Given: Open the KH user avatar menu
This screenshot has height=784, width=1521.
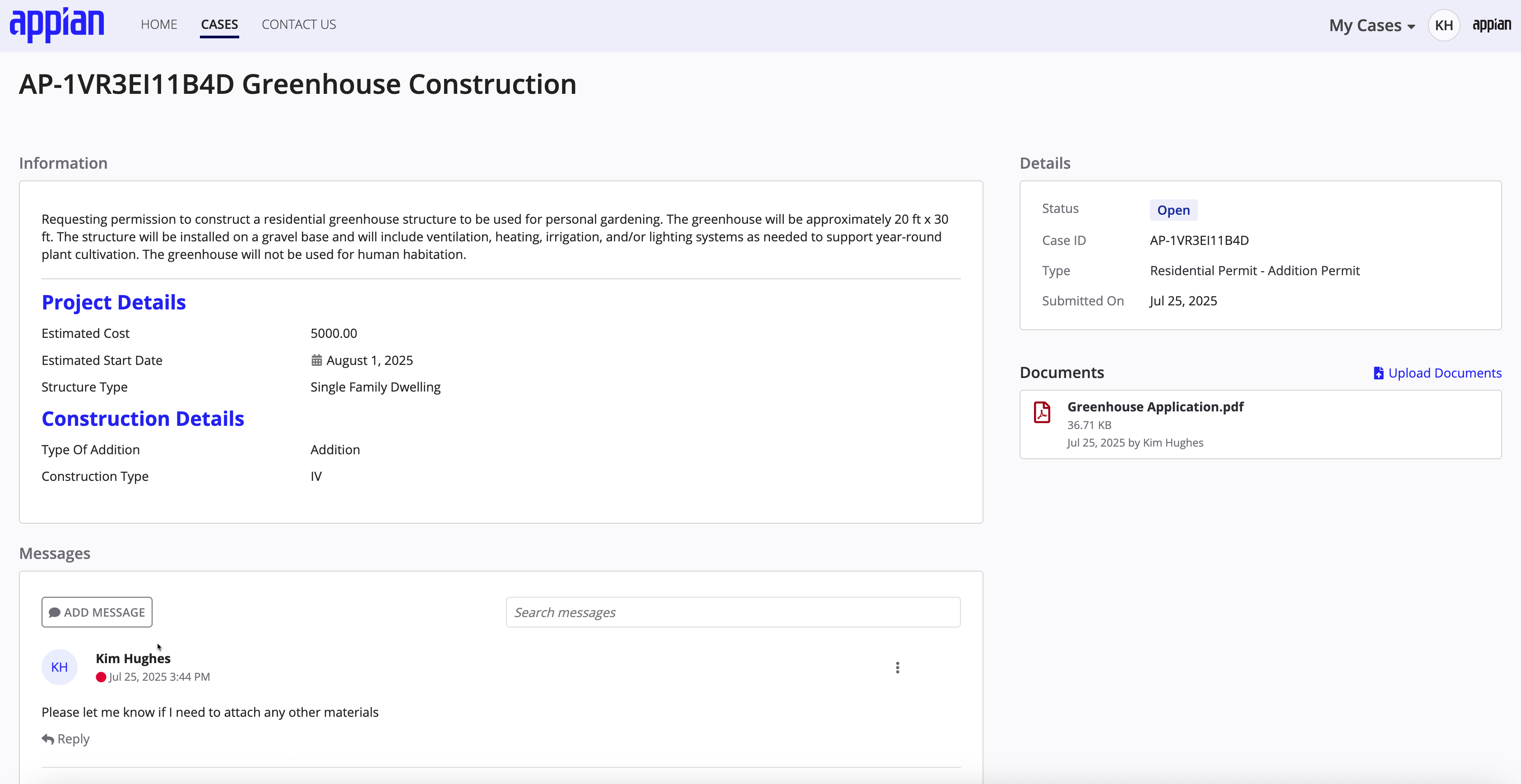Looking at the screenshot, I should [x=1444, y=25].
